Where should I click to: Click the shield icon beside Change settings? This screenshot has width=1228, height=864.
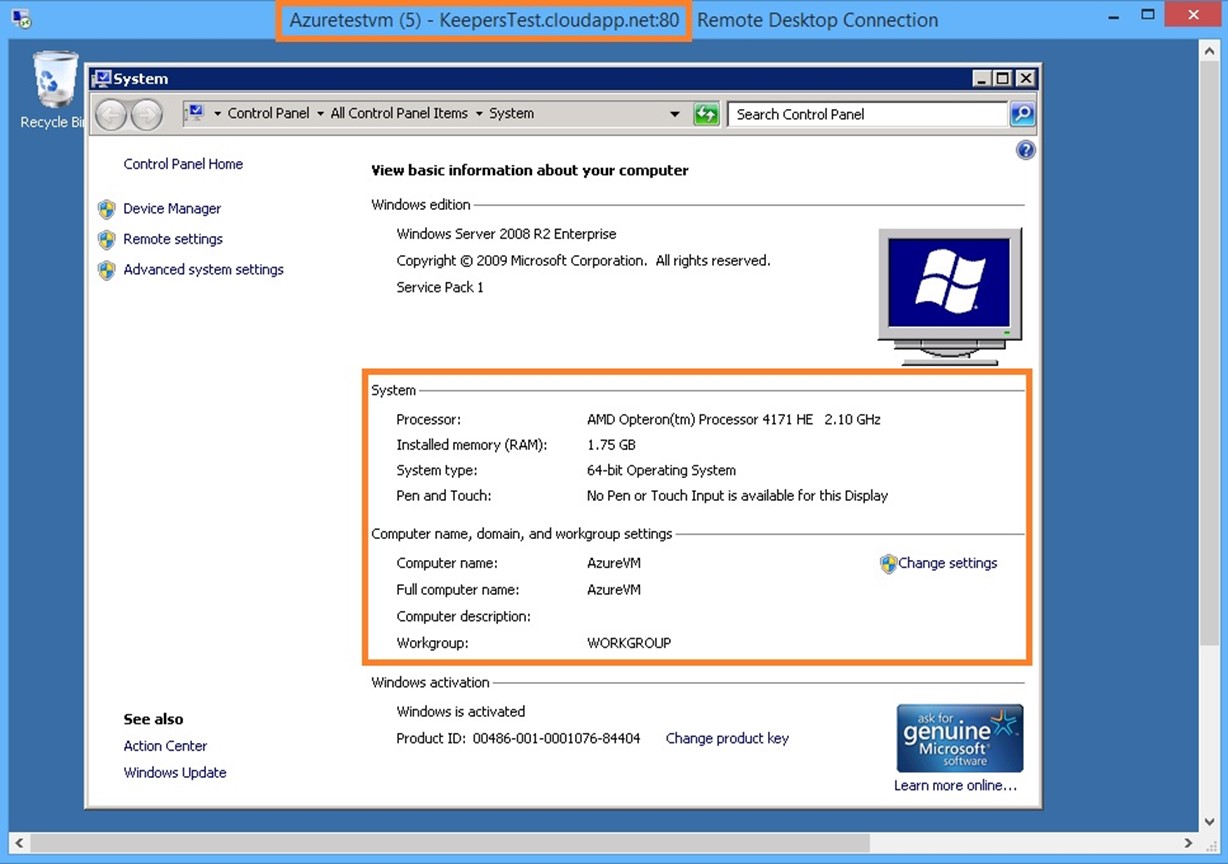tap(888, 564)
